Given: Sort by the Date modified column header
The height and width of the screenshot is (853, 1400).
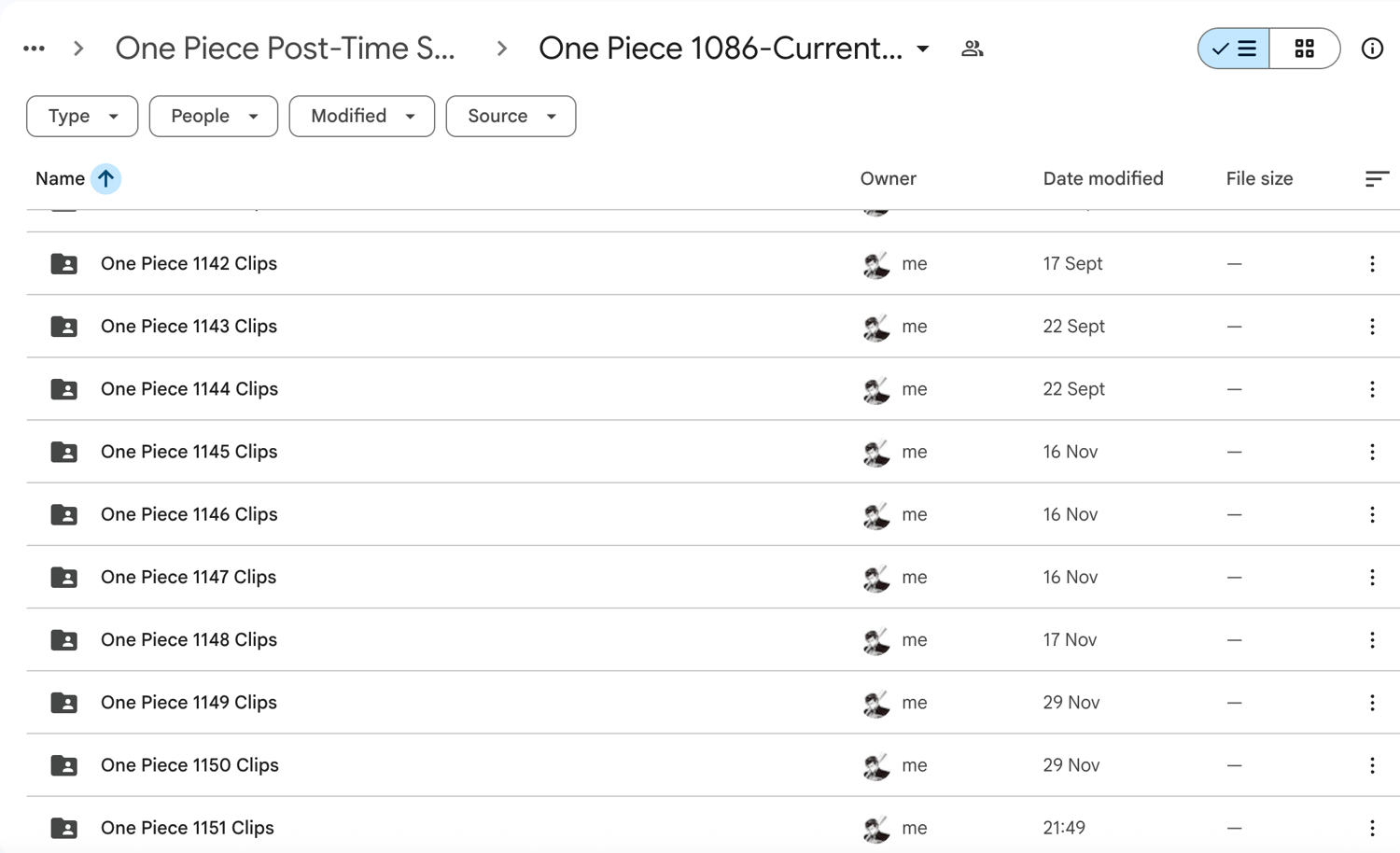Looking at the screenshot, I should point(1102,178).
